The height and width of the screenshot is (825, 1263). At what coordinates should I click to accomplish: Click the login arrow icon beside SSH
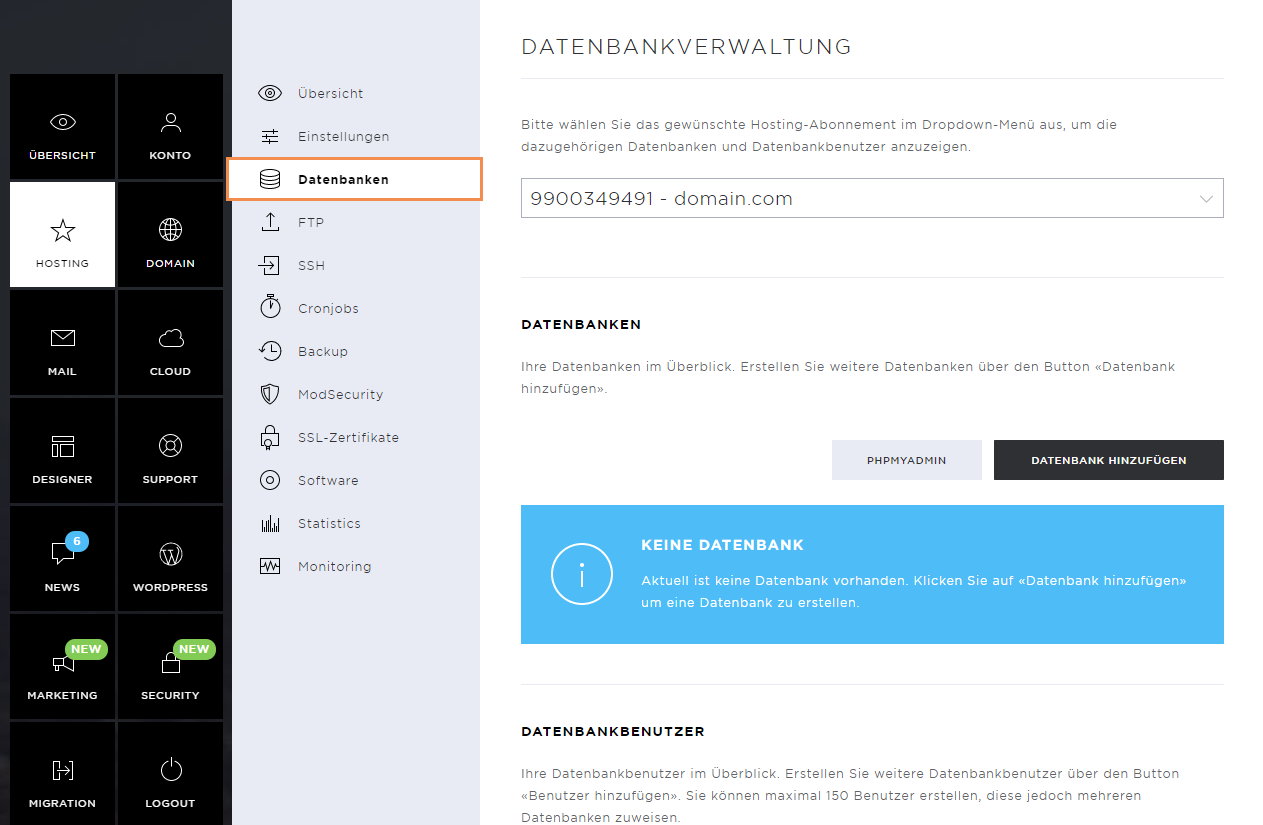tap(270, 265)
